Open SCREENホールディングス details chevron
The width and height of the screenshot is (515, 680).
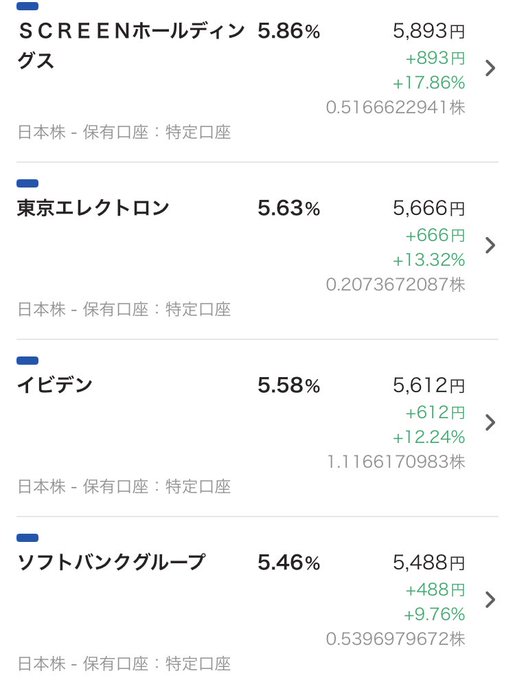(490, 68)
